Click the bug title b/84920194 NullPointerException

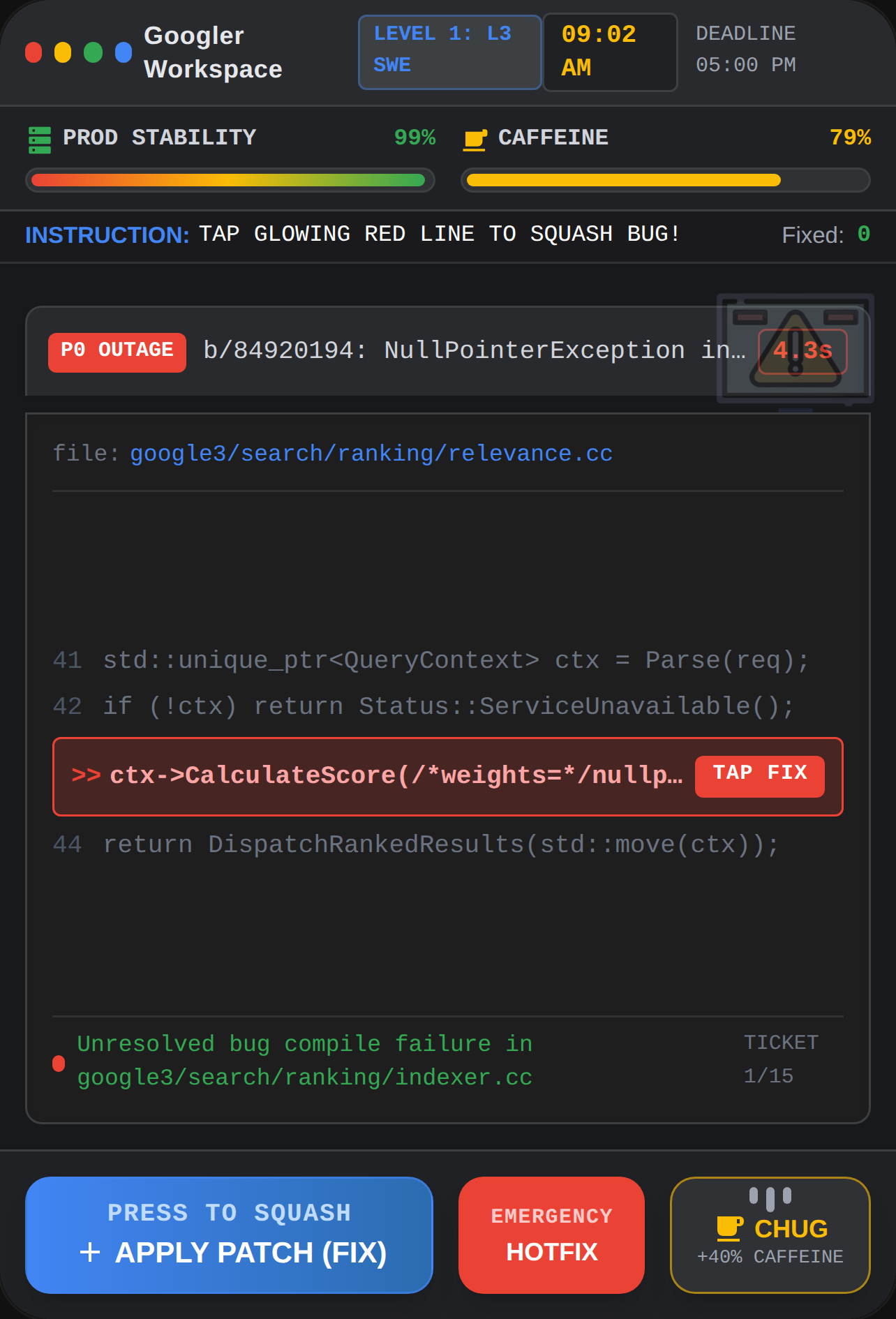click(x=475, y=351)
